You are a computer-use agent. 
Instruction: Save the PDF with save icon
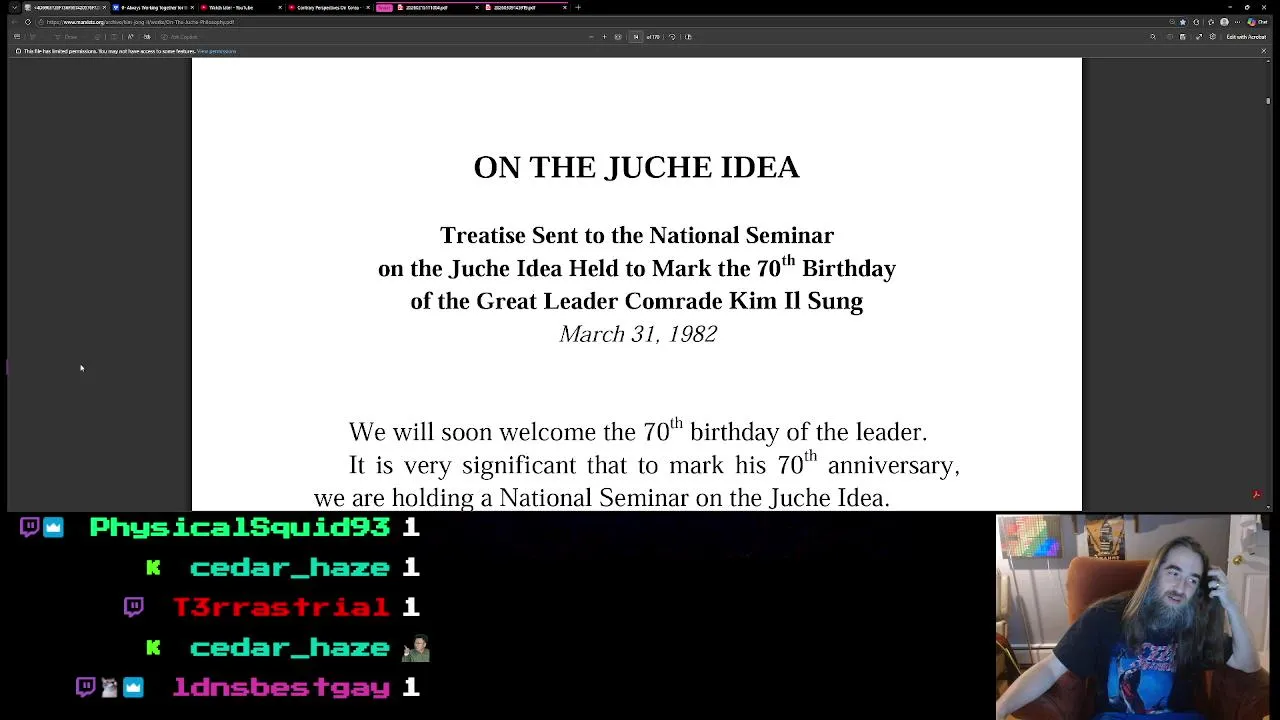coord(1182,37)
